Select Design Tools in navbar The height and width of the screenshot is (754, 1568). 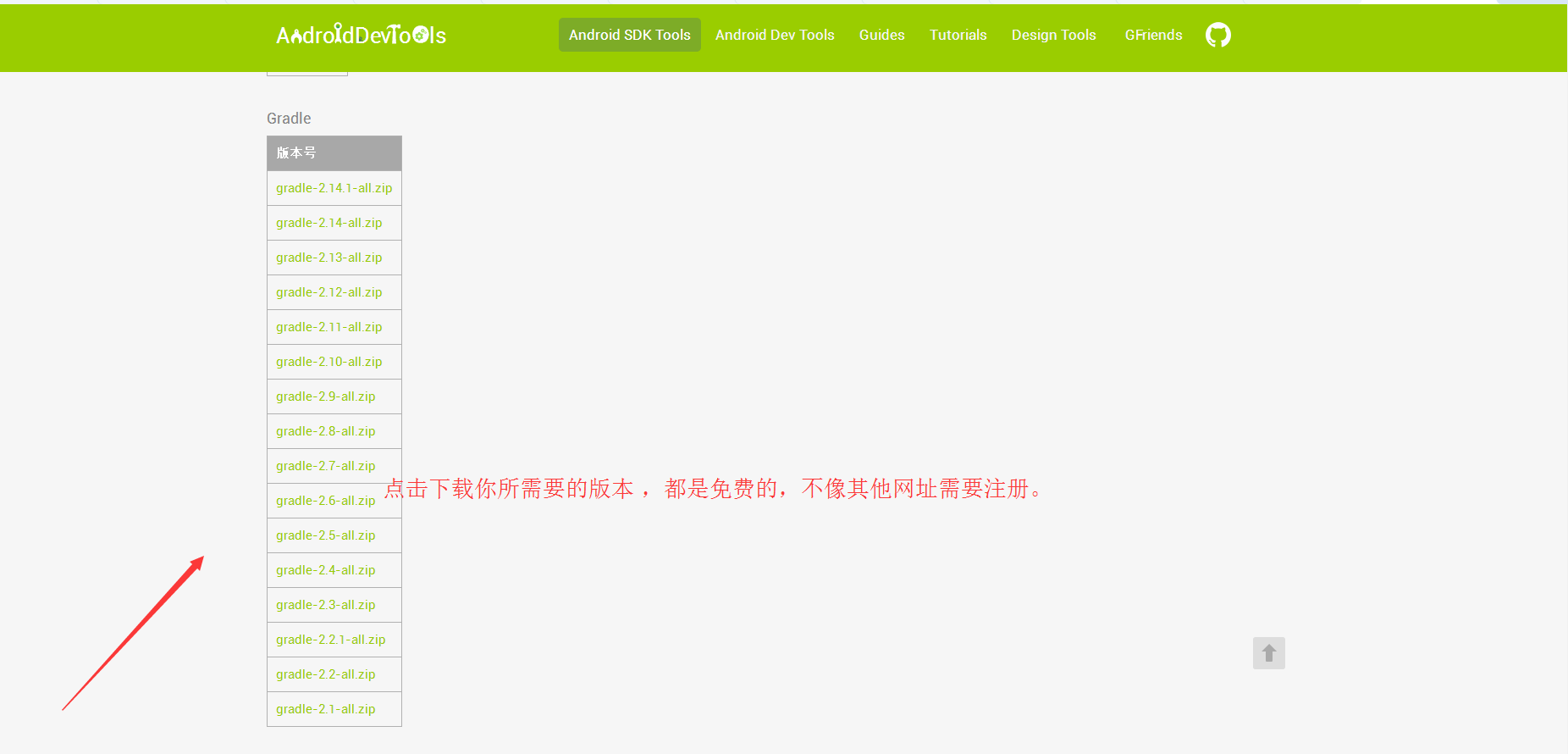1054,35
